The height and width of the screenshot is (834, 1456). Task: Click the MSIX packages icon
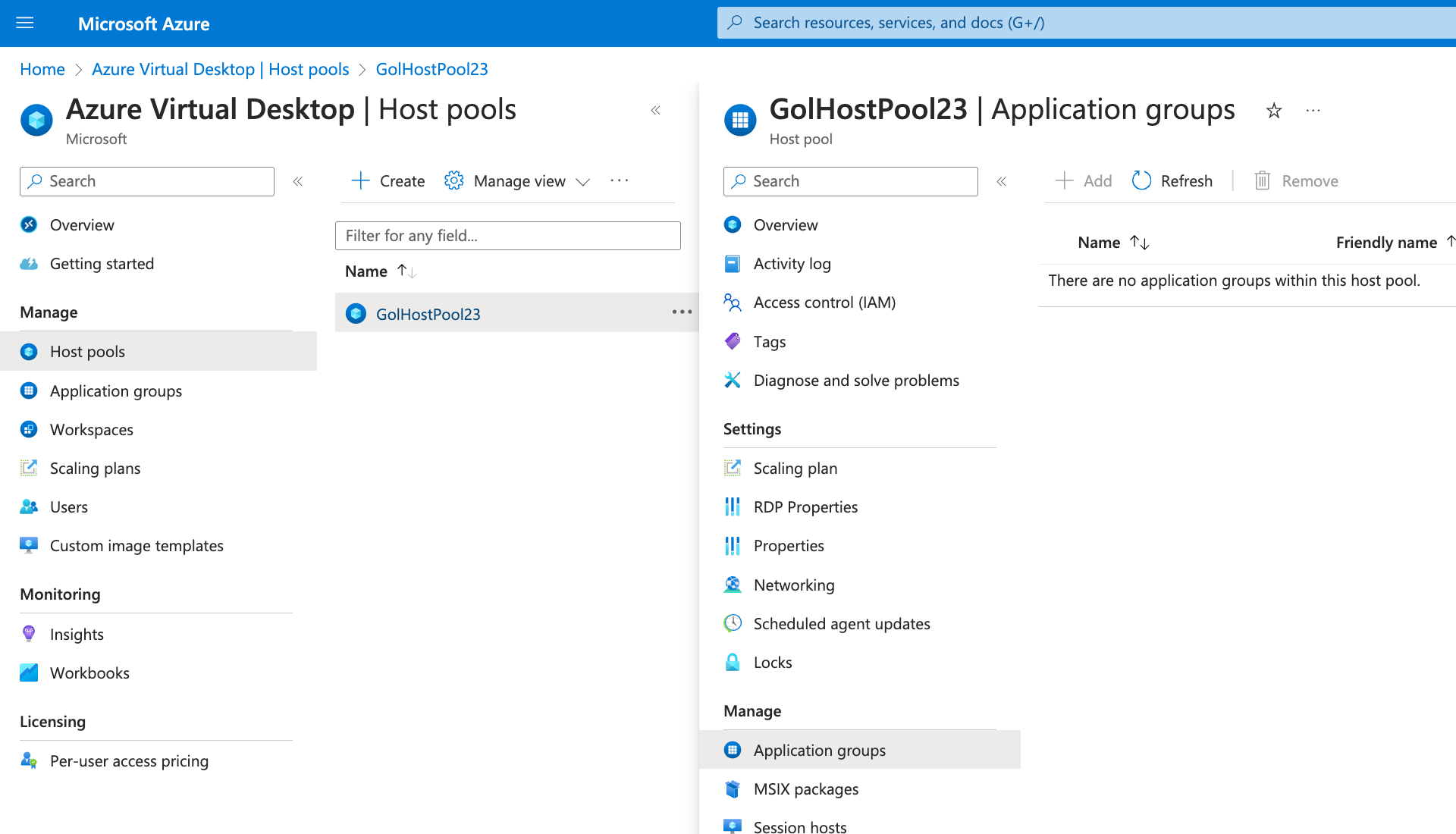click(x=733, y=789)
